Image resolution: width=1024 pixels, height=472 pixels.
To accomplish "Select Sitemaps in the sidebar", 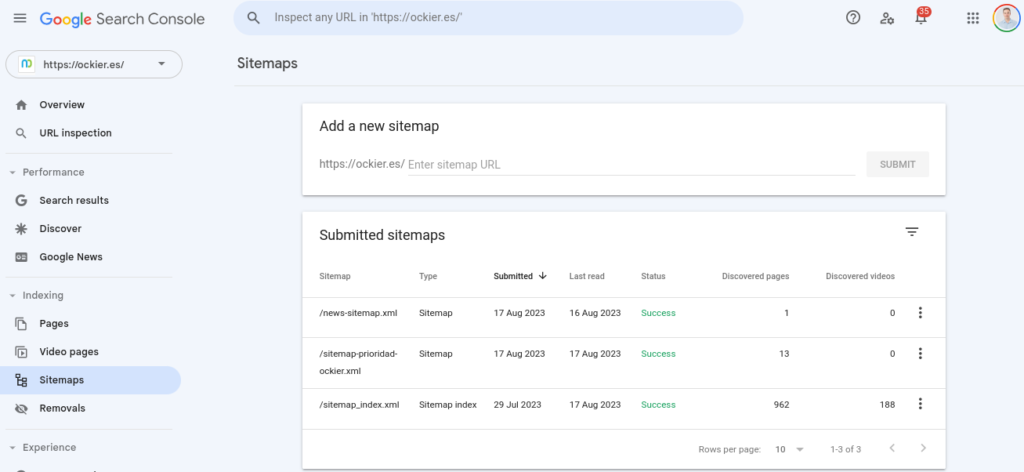I will (x=90, y=380).
